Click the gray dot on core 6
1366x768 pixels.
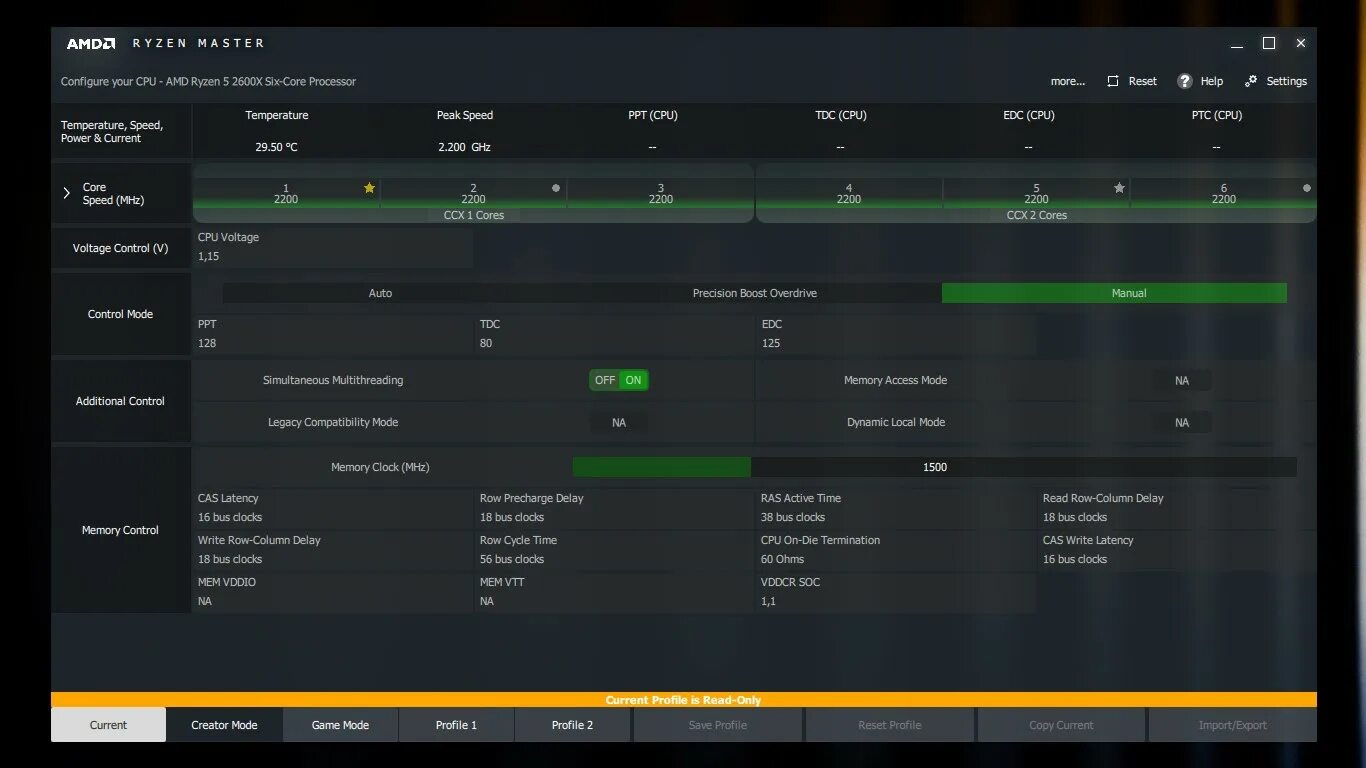[x=1307, y=187]
